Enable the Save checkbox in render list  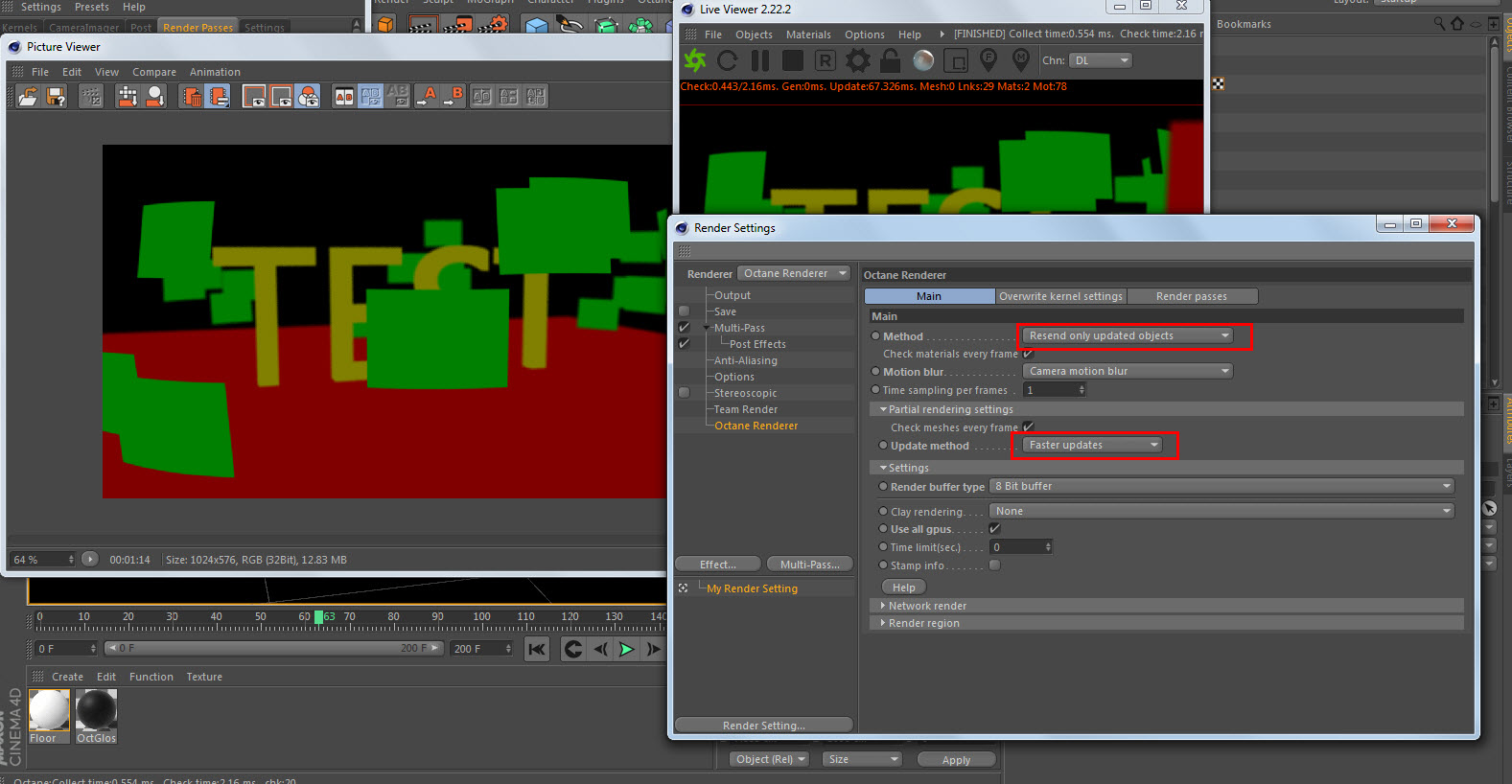pyautogui.click(x=684, y=311)
